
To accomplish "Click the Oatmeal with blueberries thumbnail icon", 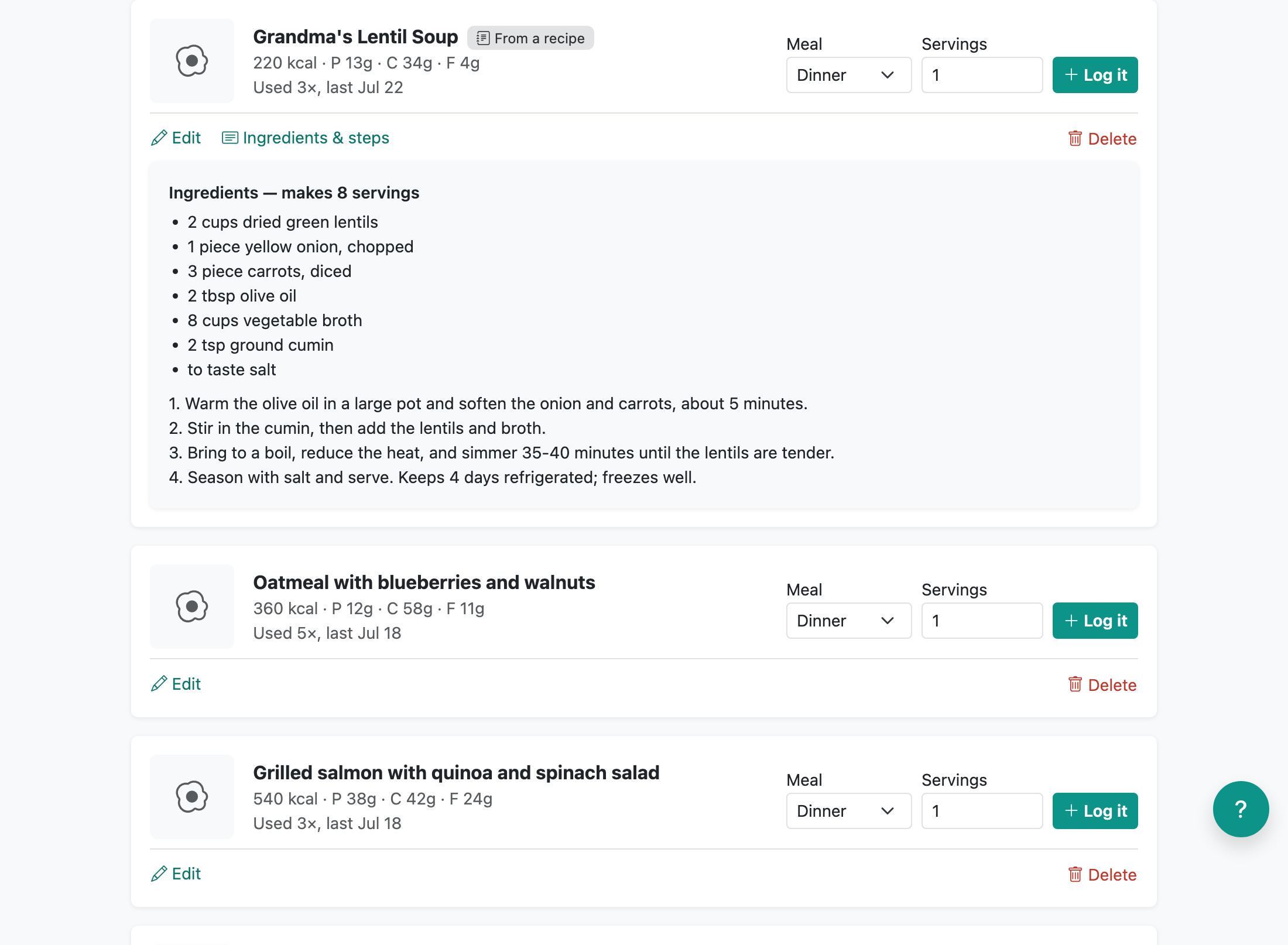I will pyautogui.click(x=192, y=607).
